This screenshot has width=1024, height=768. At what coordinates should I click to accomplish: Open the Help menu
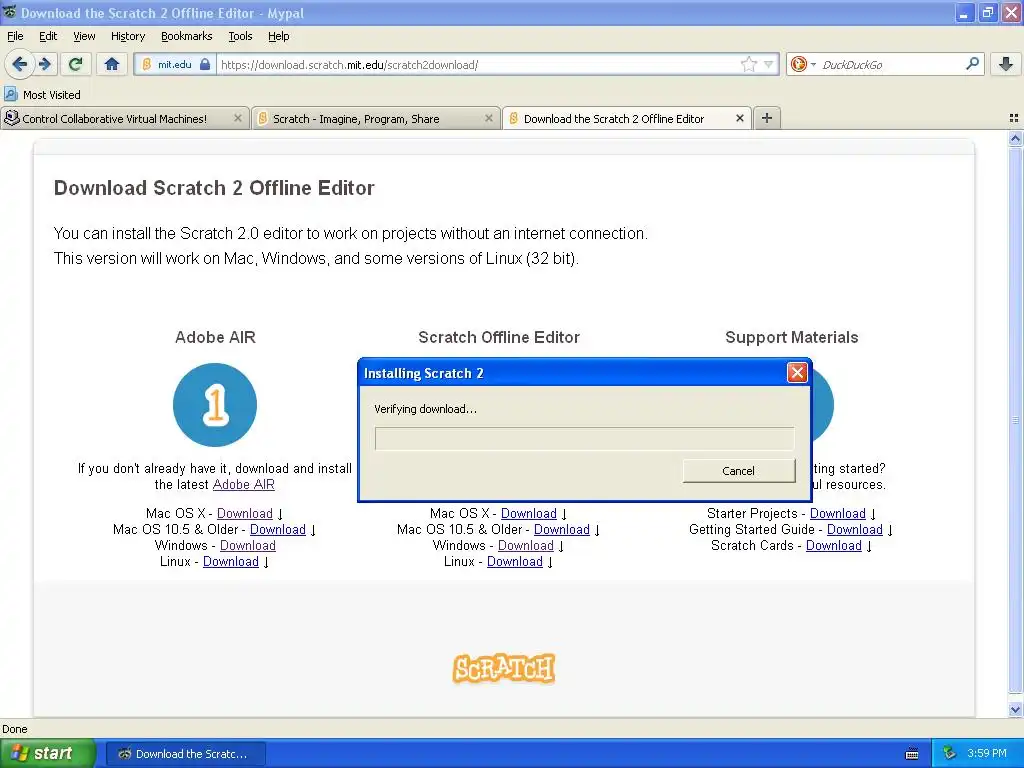(278, 36)
